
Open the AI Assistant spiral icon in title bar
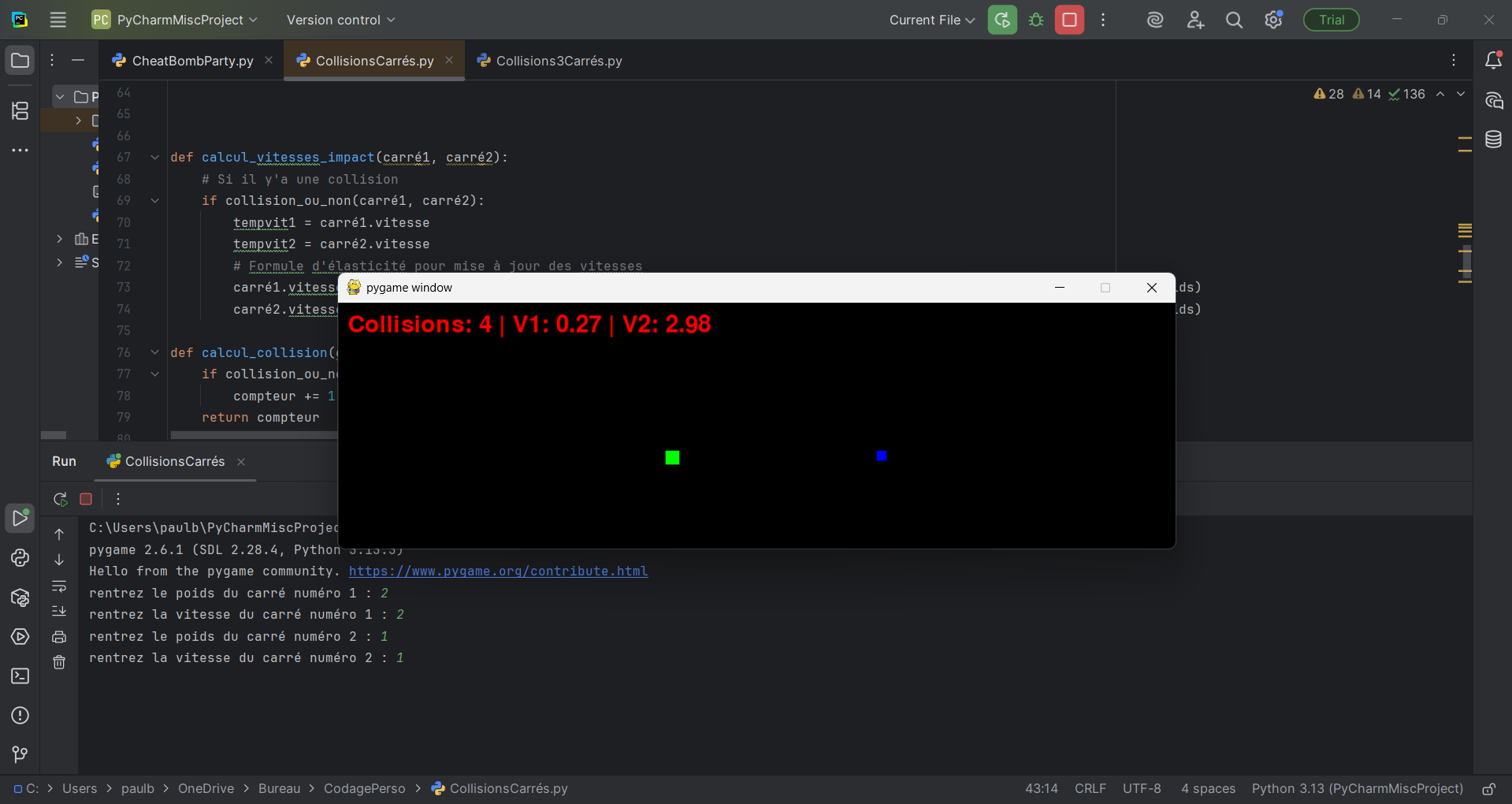coord(1155,20)
